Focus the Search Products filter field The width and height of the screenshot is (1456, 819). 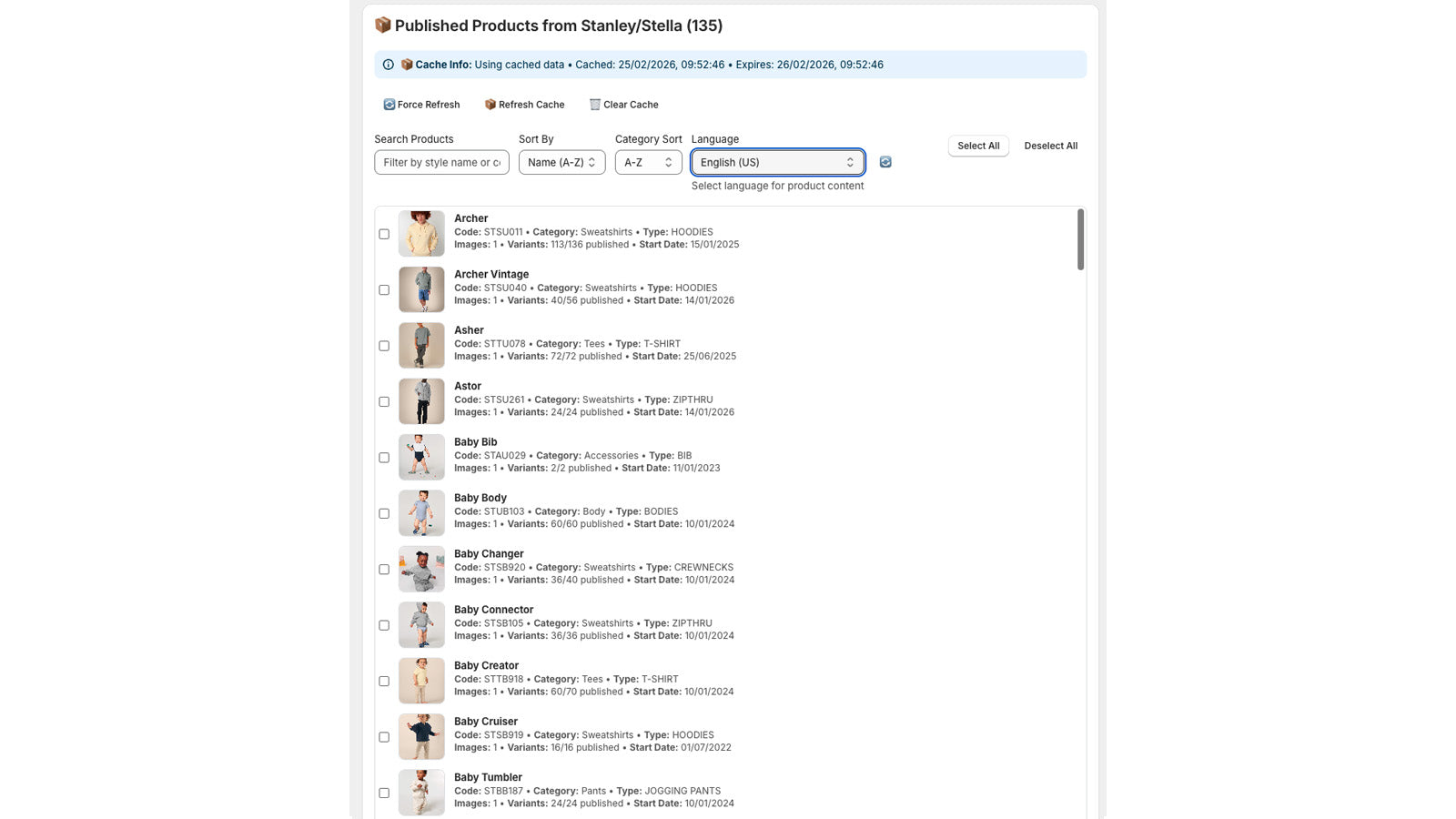(441, 162)
